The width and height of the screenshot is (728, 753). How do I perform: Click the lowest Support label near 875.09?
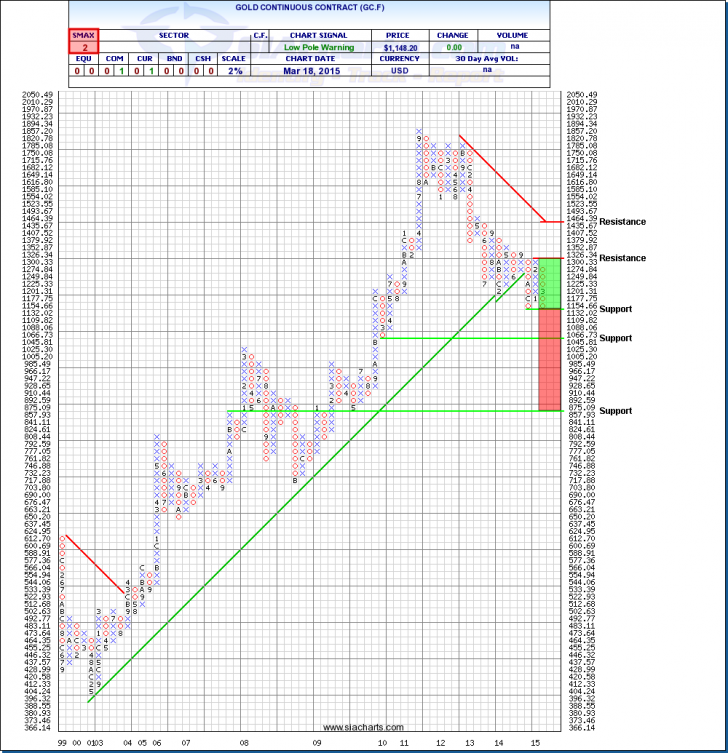(x=615, y=411)
